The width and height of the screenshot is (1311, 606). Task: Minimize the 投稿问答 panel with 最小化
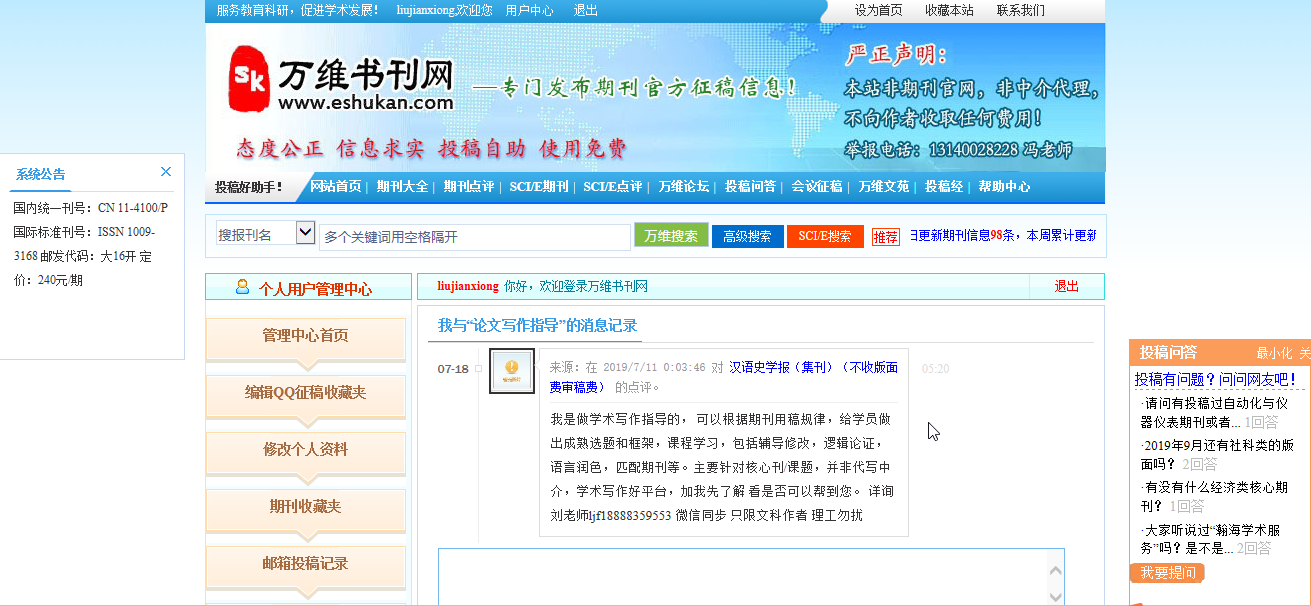click(1274, 353)
